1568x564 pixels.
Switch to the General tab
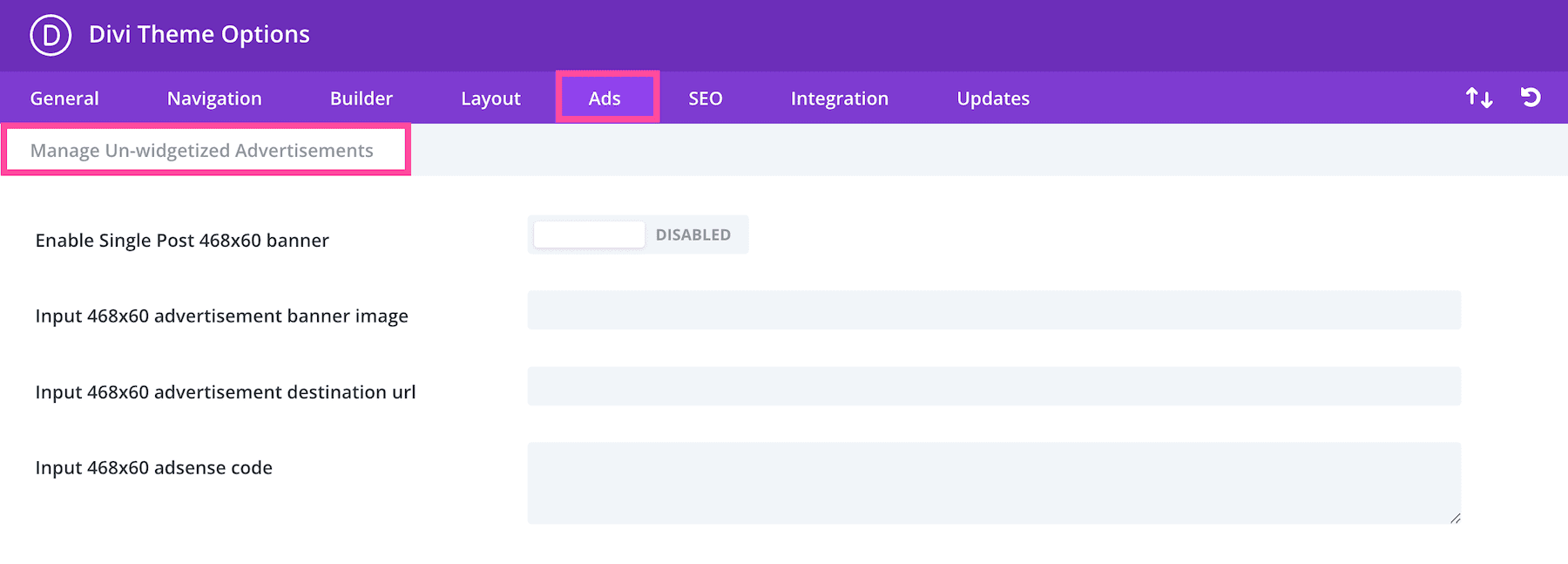coord(64,99)
